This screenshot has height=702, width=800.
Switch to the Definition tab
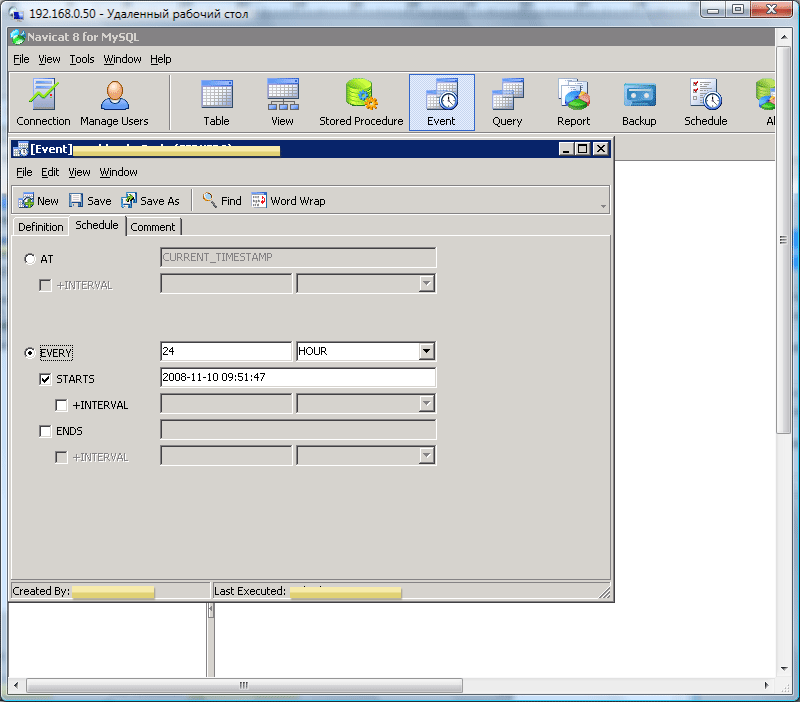click(x=40, y=227)
